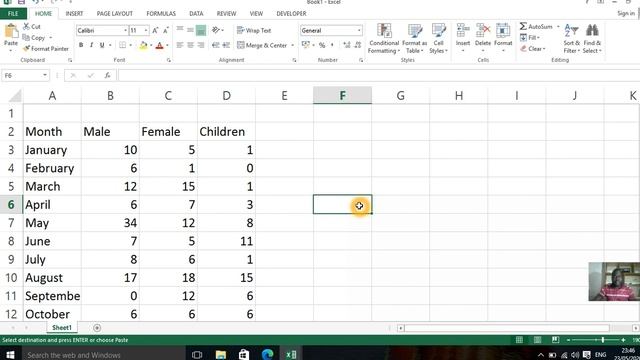Activate the Format Painter brush
The image size is (640, 360).
pyautogui.click(x=27, y=49)
